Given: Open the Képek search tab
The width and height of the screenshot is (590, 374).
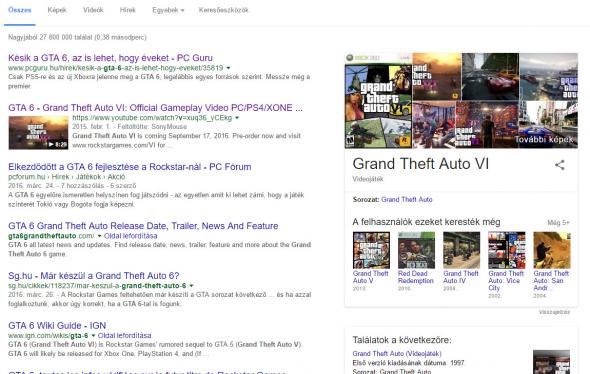Looking at the screenshot, I should 57,10.
